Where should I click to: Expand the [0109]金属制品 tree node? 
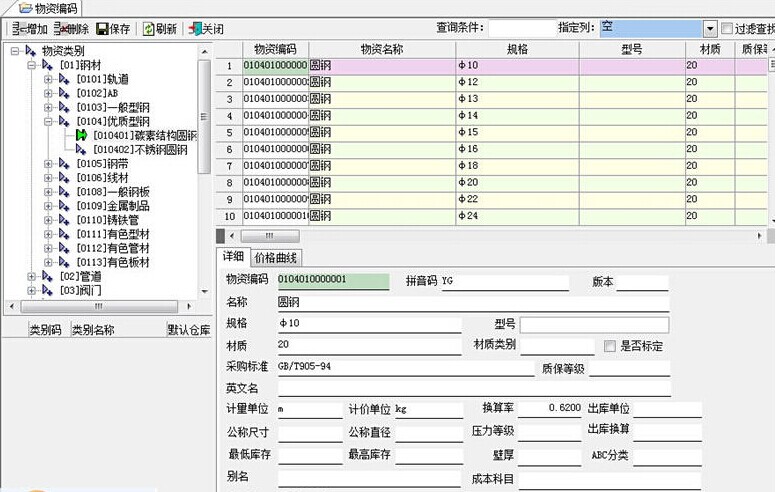[48, 206]
